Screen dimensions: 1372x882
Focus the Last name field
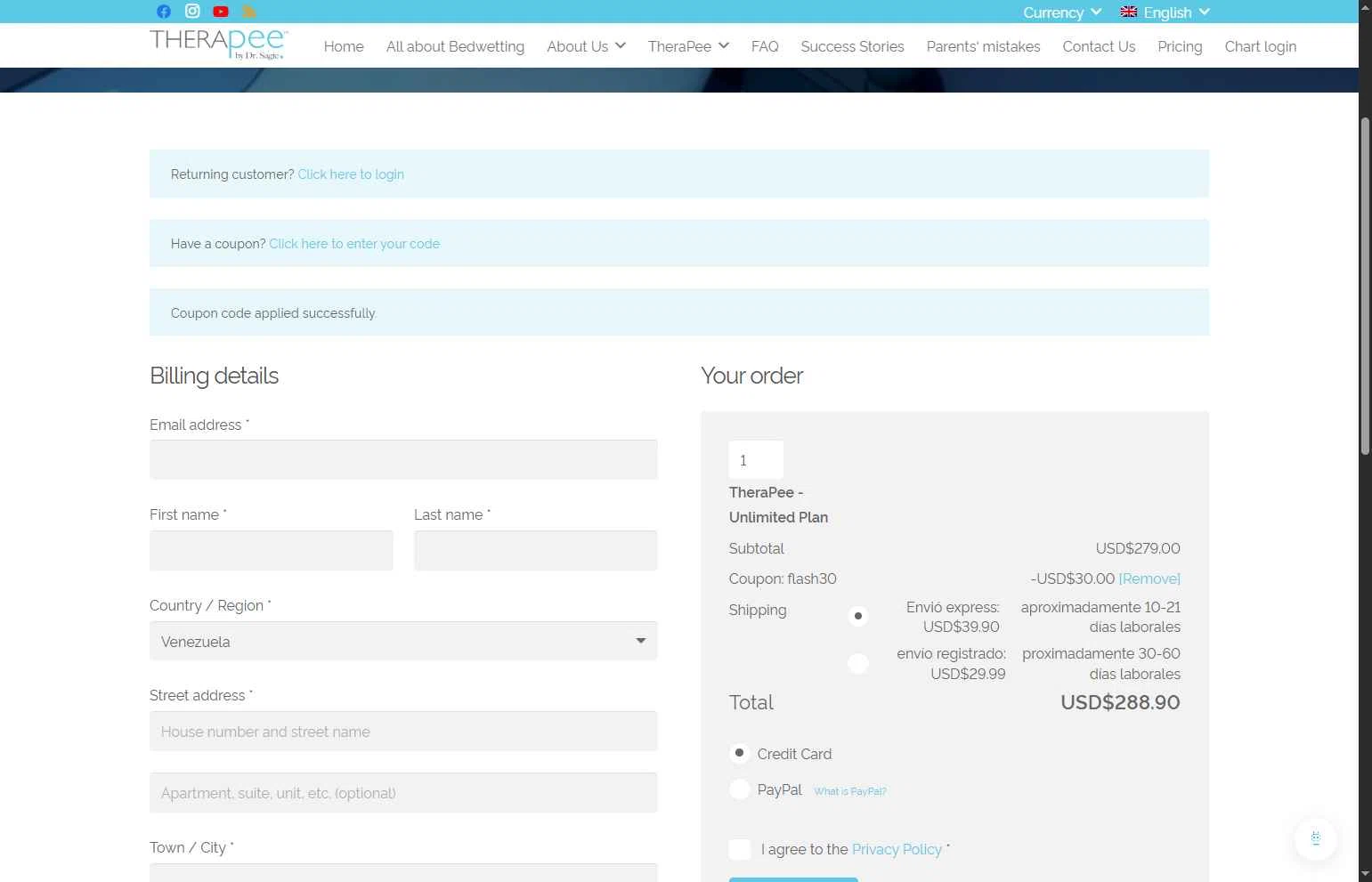[x=536, y=550]
